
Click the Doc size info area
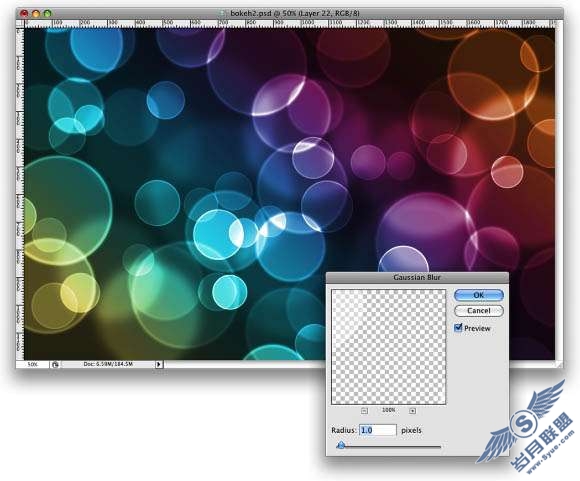[x=107, y=364]
